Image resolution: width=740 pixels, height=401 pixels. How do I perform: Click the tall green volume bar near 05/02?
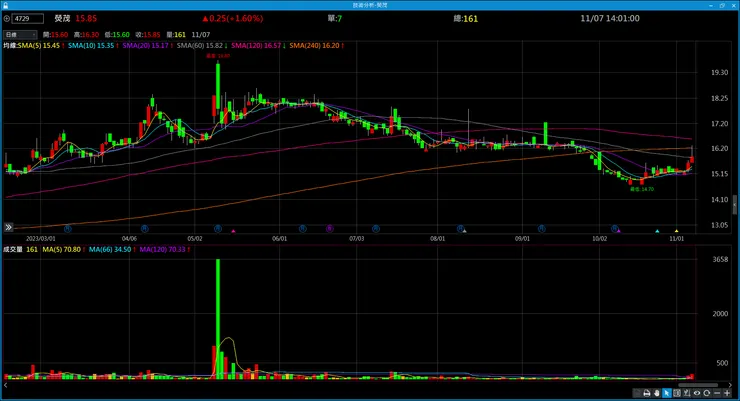[x=218, y=318]
